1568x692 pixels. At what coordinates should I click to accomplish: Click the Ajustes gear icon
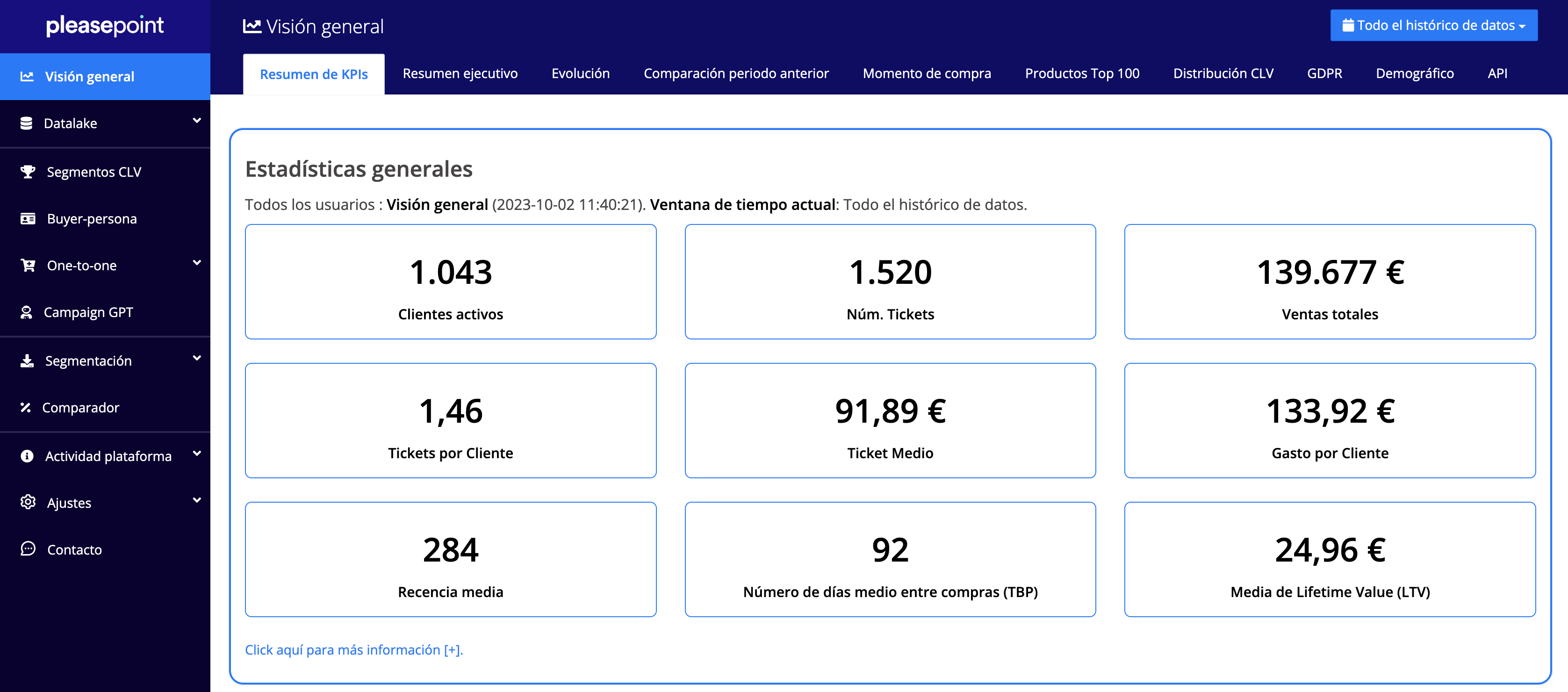point(28,503)
